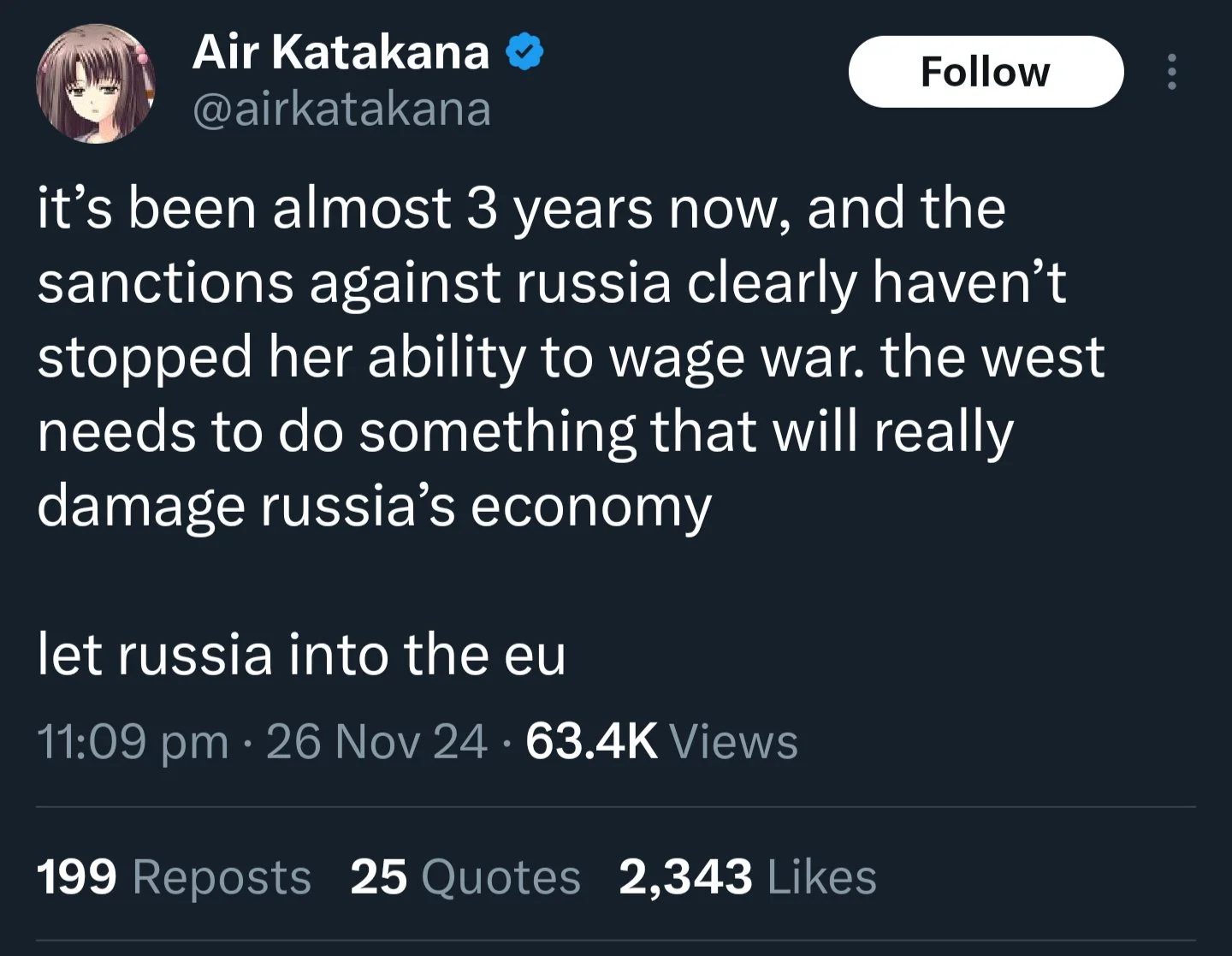Image resolution: width=1232 pixels, height=956 pixels.
Task: Click the 'it's been almost 3 years' line
Action: point(521,209)
